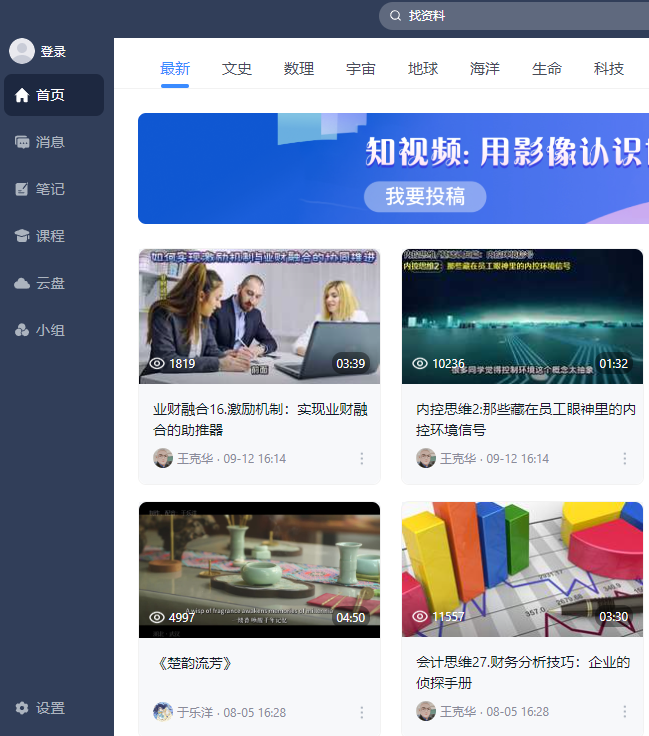
Task: Click the group clover icon
Action: [22, 330]
